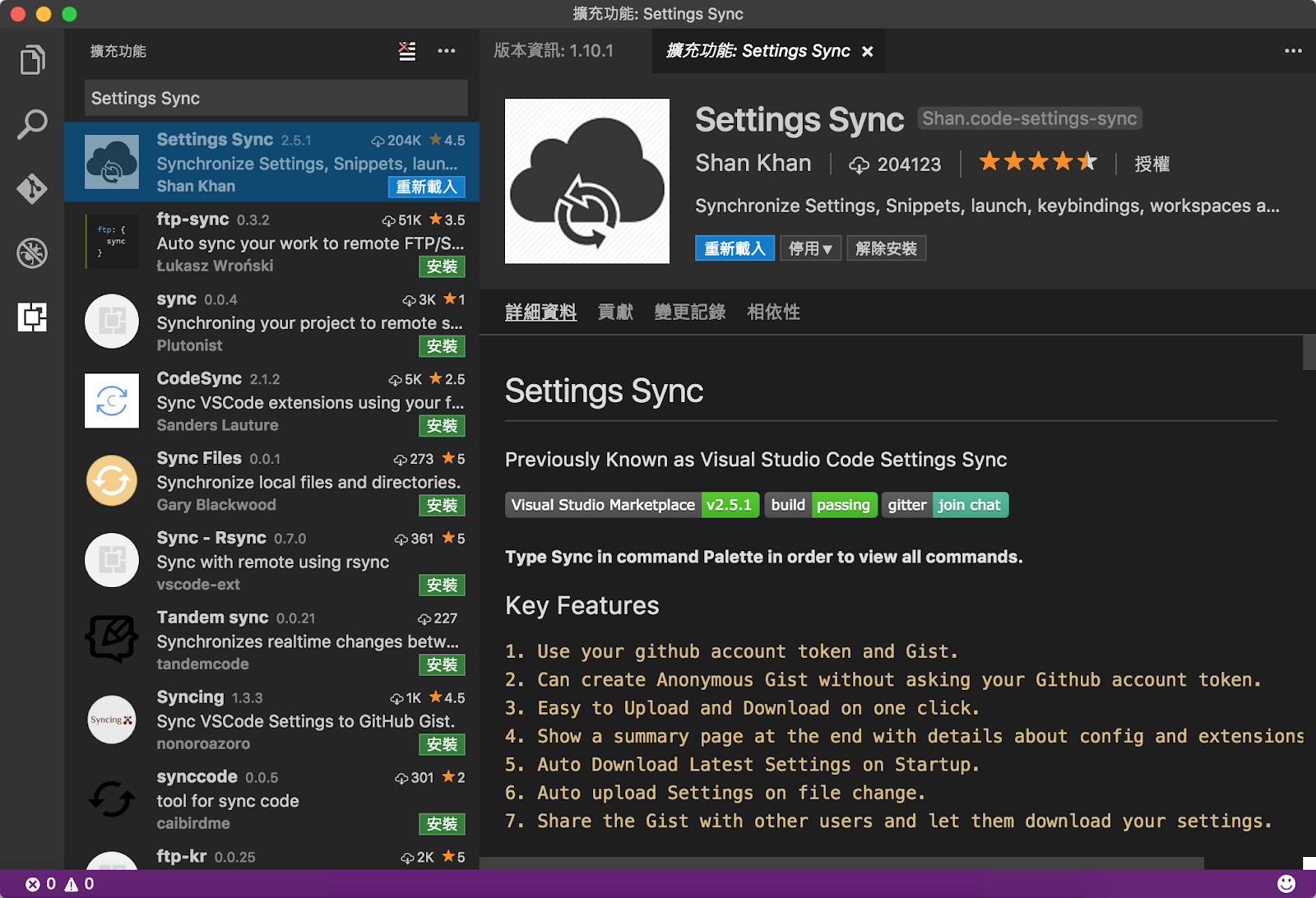Select the Extensions view icon

[x=32, y=317]
